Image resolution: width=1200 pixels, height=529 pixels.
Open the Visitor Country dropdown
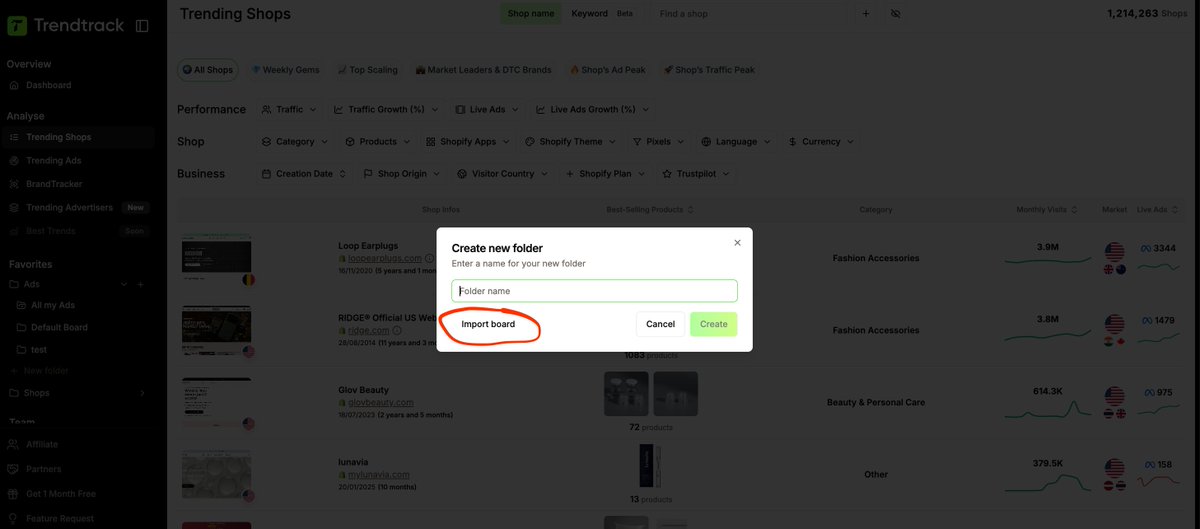click(502, 174)
